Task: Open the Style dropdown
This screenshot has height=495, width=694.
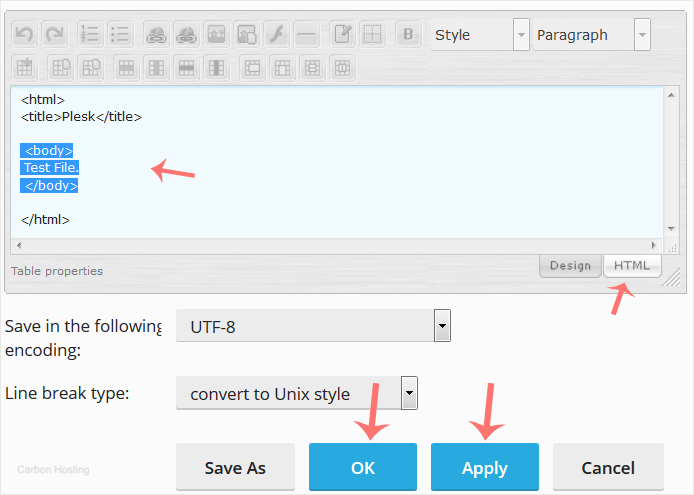Action: tap(479, 35)
